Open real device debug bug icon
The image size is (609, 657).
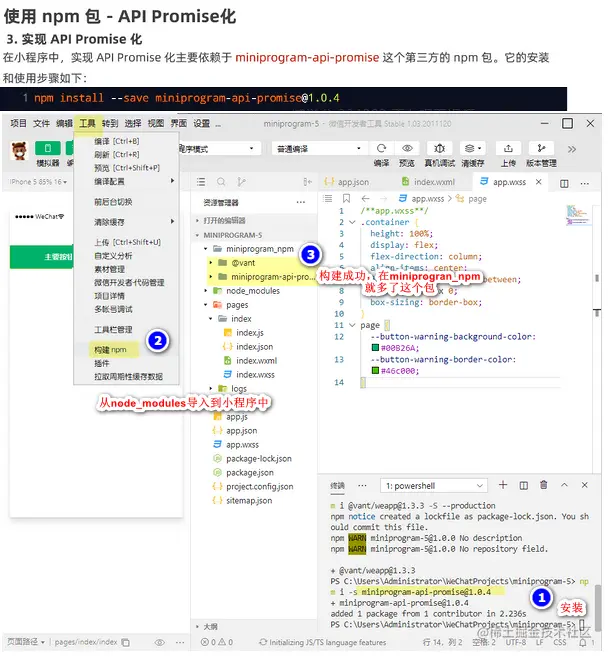point(439,148)
